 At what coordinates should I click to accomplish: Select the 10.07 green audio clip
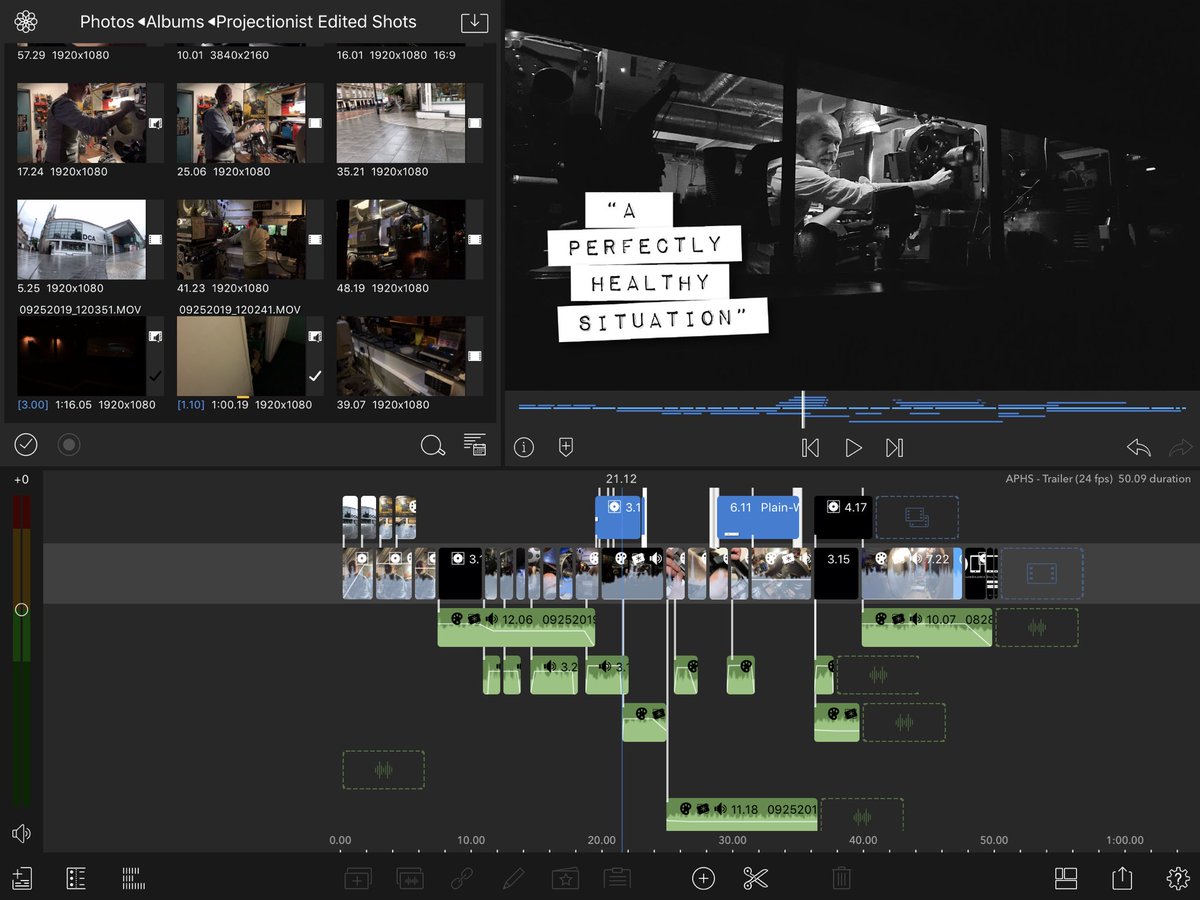tap(927, 627)
